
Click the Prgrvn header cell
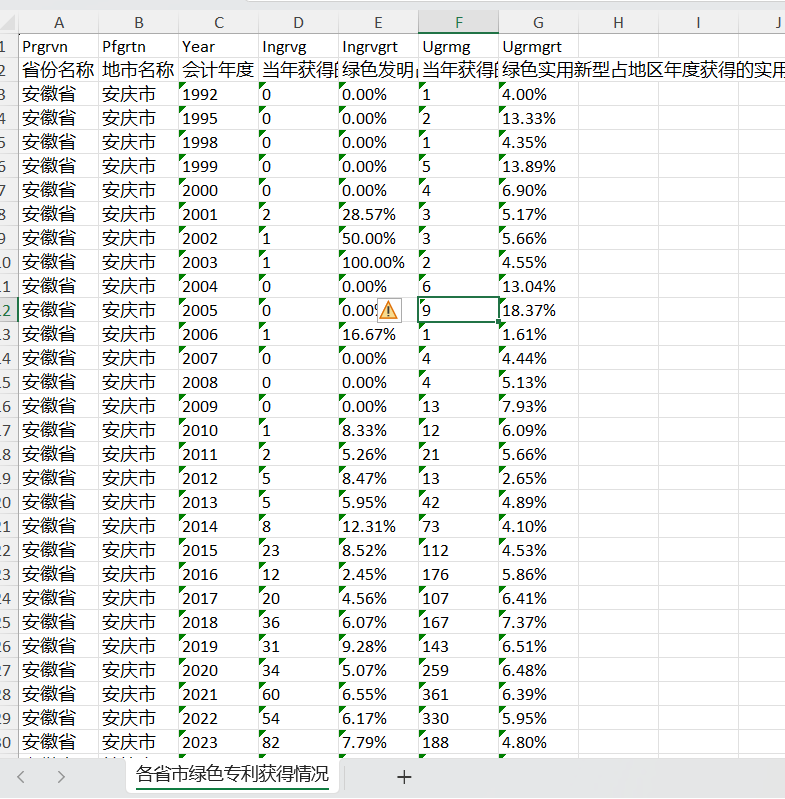(x=59, y=46)
